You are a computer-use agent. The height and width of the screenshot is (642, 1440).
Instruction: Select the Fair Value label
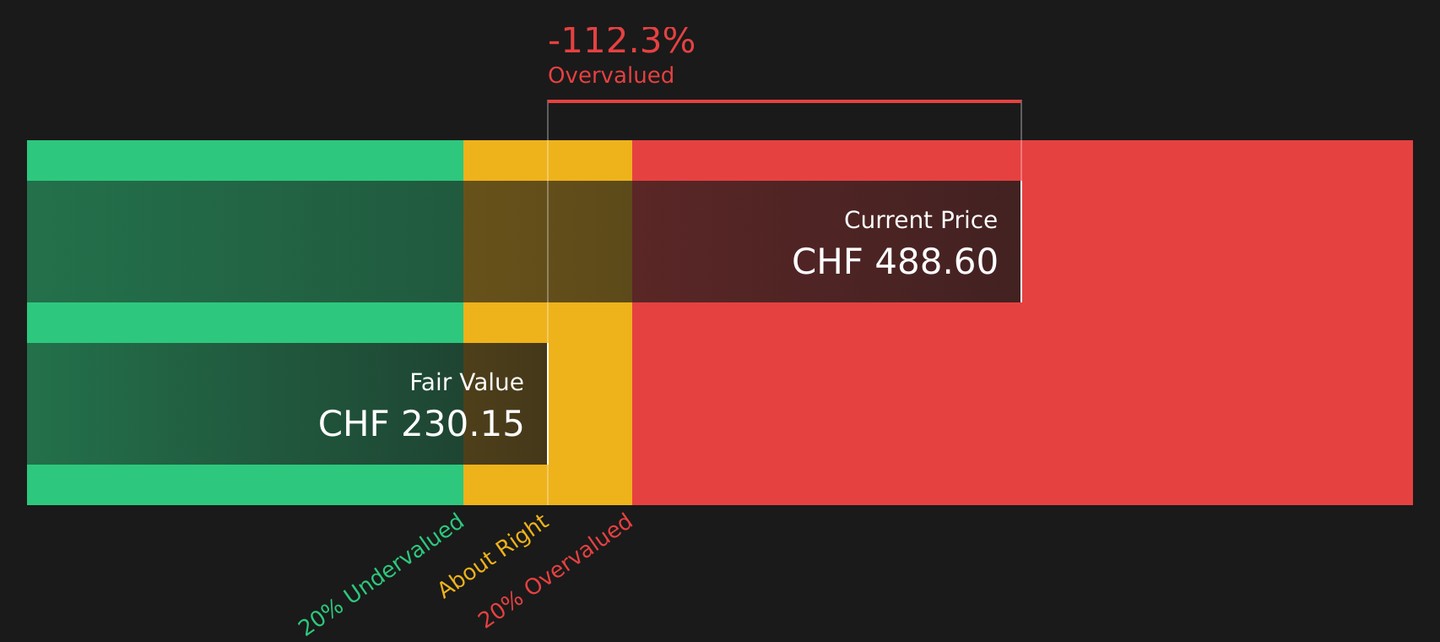click(x=466, y=382)
